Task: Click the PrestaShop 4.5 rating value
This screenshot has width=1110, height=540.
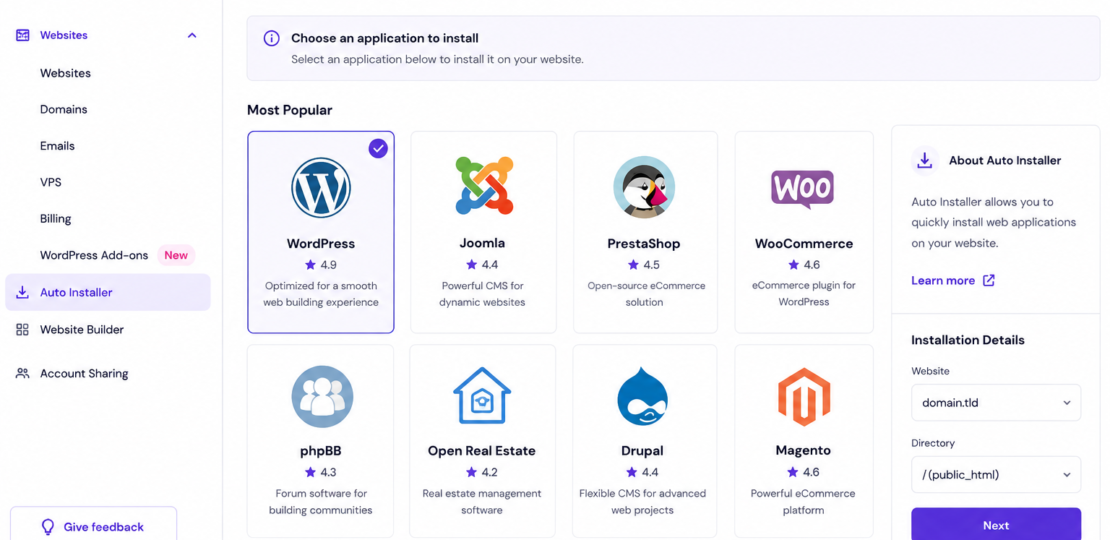Action: click(651, 265)
